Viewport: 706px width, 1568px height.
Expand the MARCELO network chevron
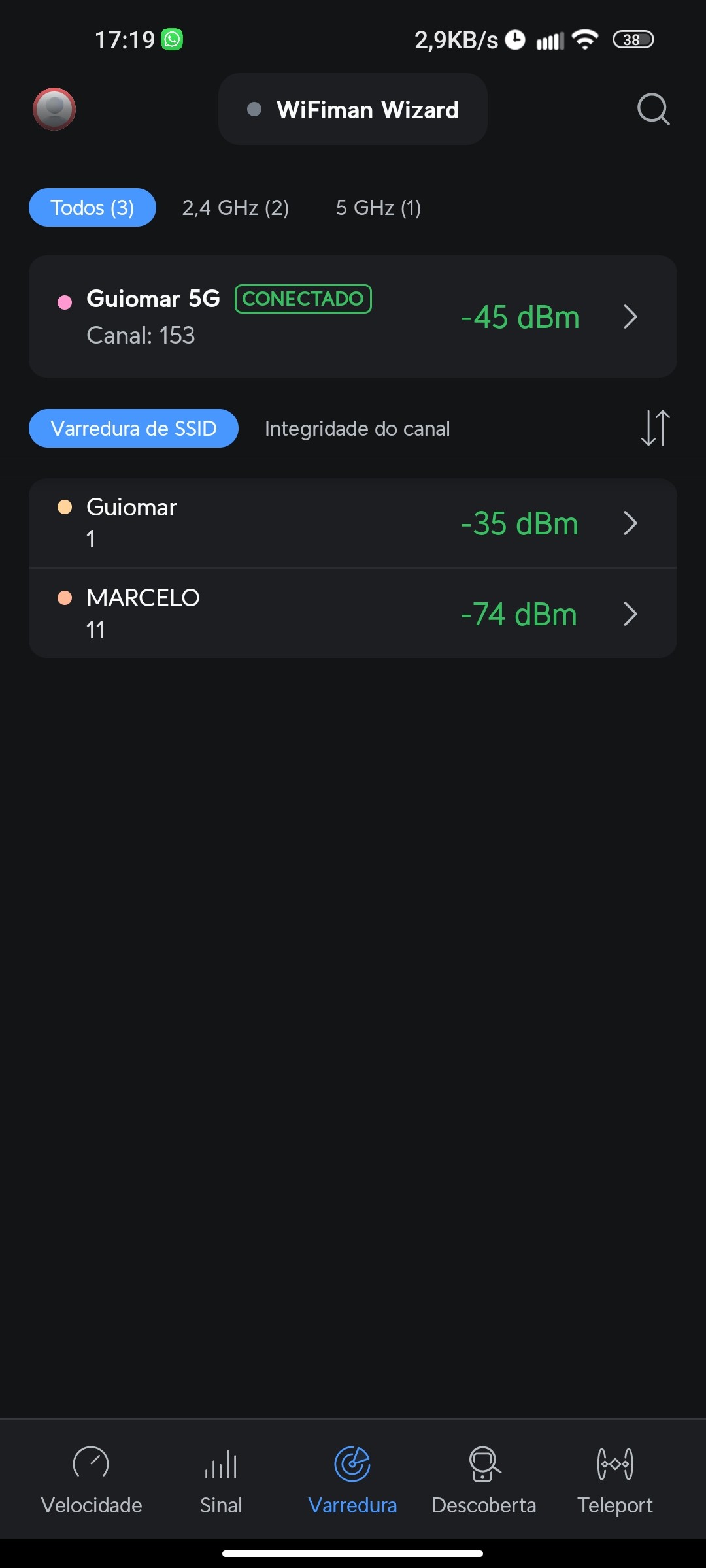pyautogui.click(x=630, y=614)
